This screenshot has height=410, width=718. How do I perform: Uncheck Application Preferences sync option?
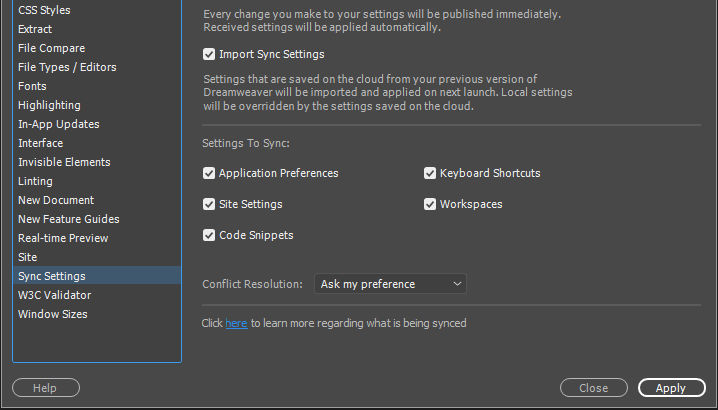pyautogui.click(x=209, y=173)
